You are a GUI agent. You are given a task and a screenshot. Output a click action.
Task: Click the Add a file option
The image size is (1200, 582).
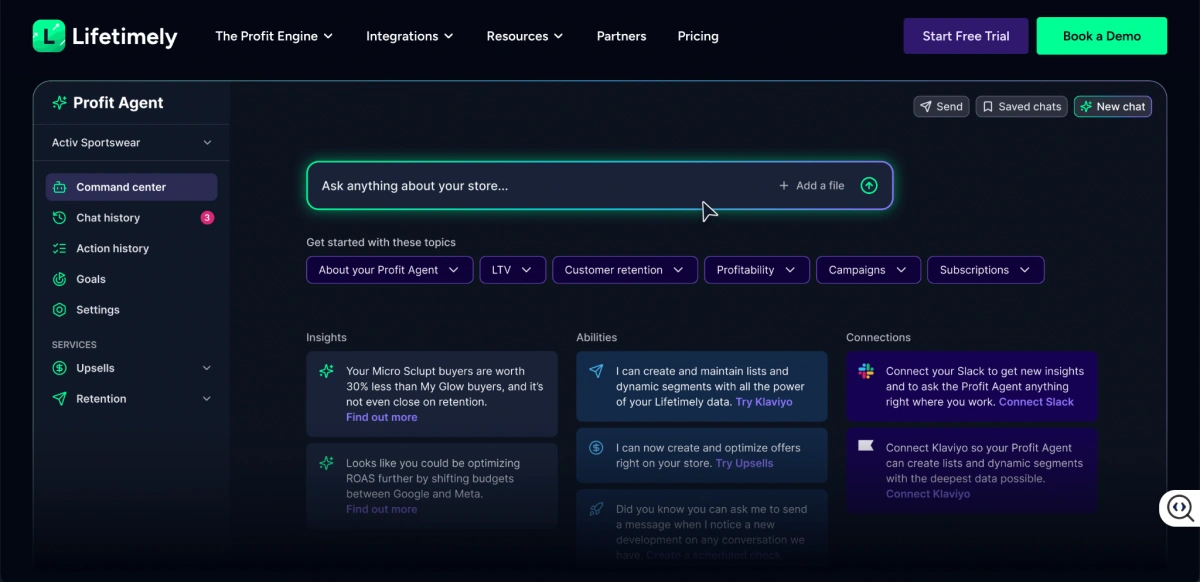812,186
